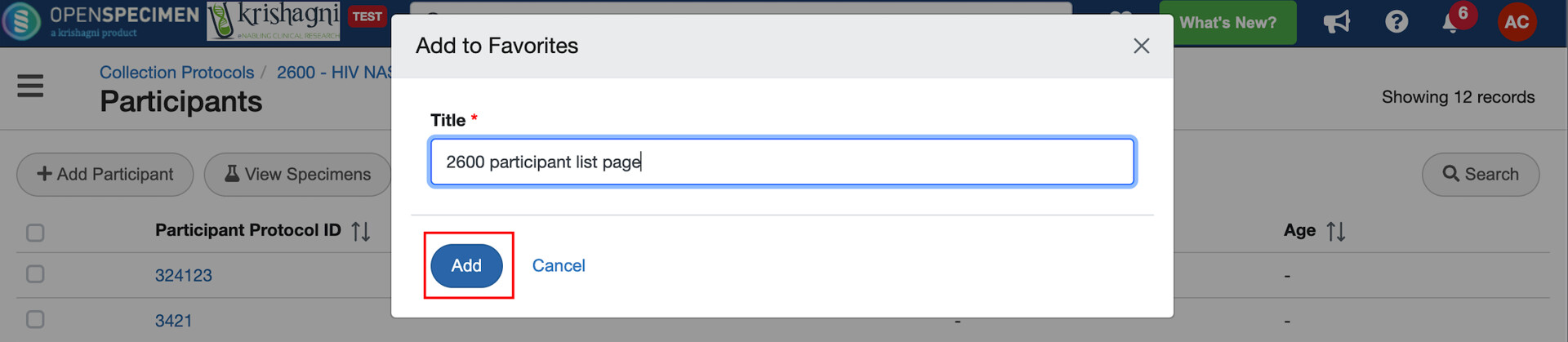Sort by Participant Protocol ID

click(x=361, y=232)
